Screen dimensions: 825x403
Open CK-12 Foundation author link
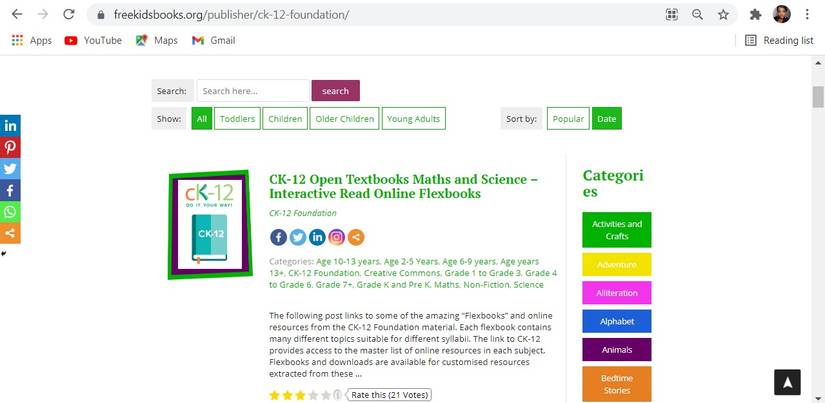point(303,213)
